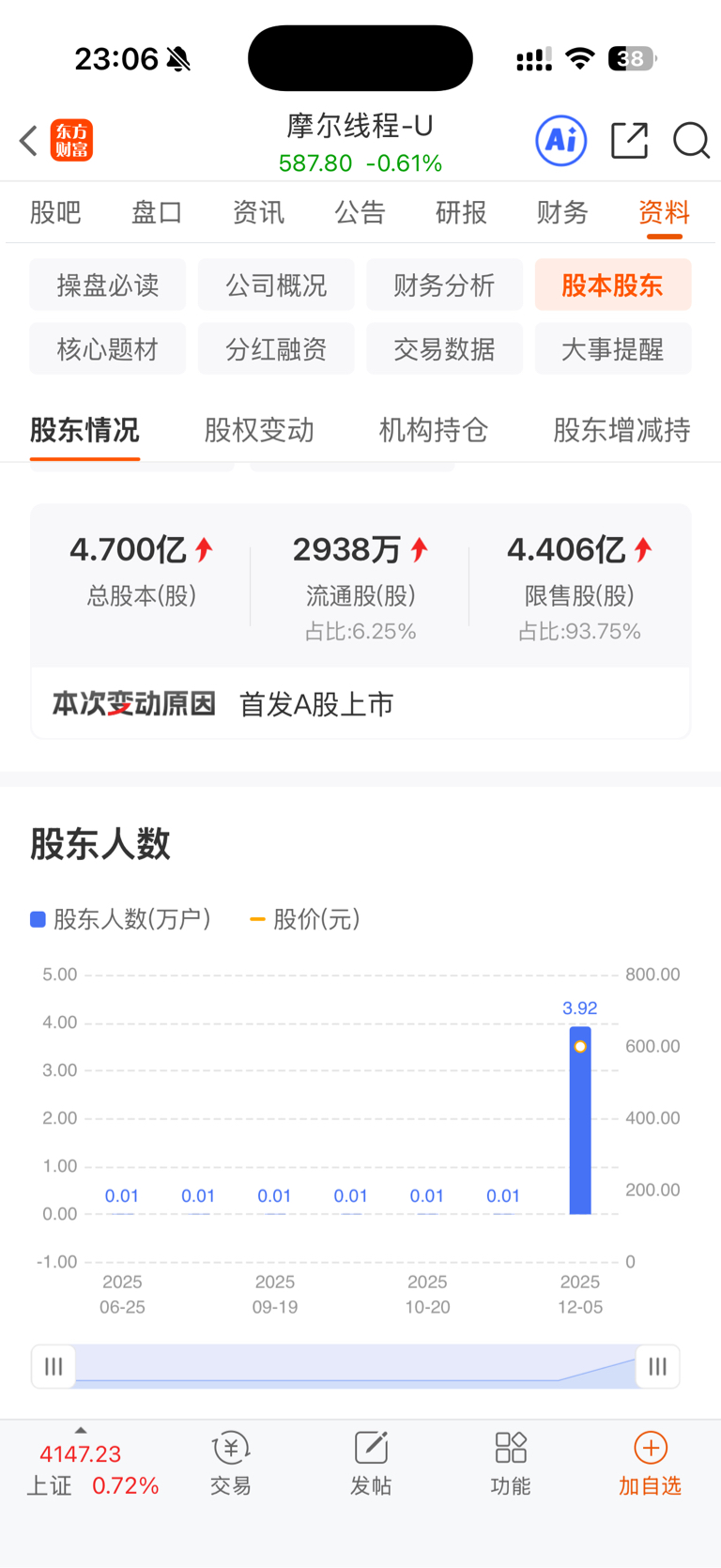Open the 东方财富 logo icon
The image size is (721, 1568).
71,141
